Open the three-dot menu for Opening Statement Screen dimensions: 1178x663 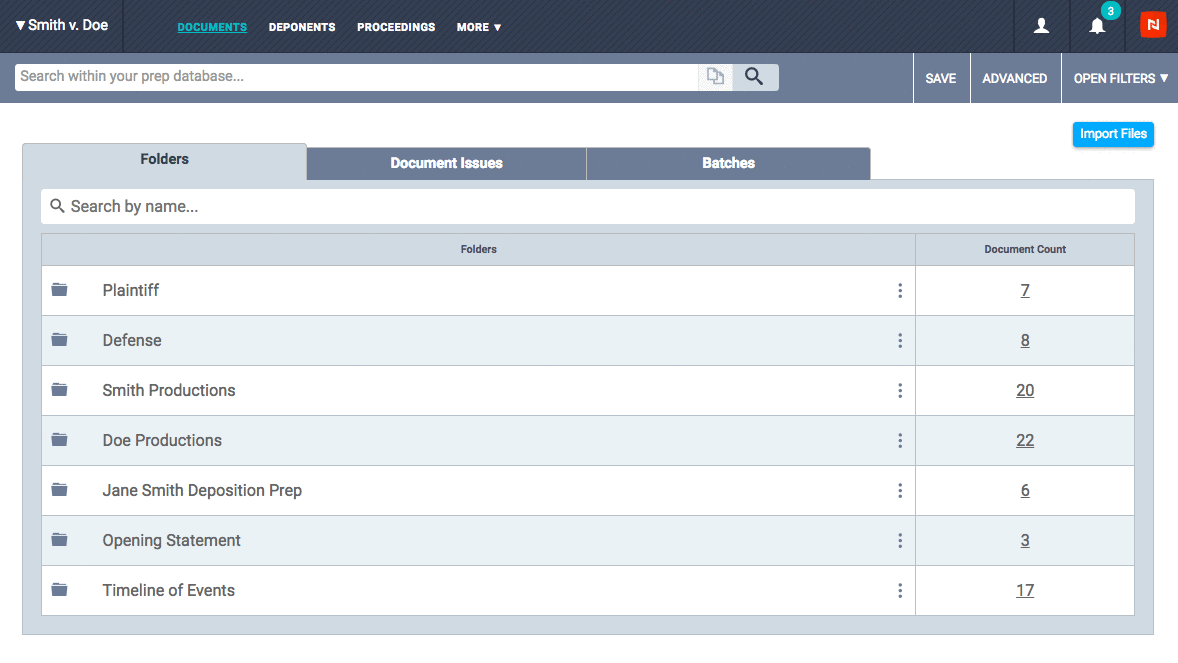(900, 540)
